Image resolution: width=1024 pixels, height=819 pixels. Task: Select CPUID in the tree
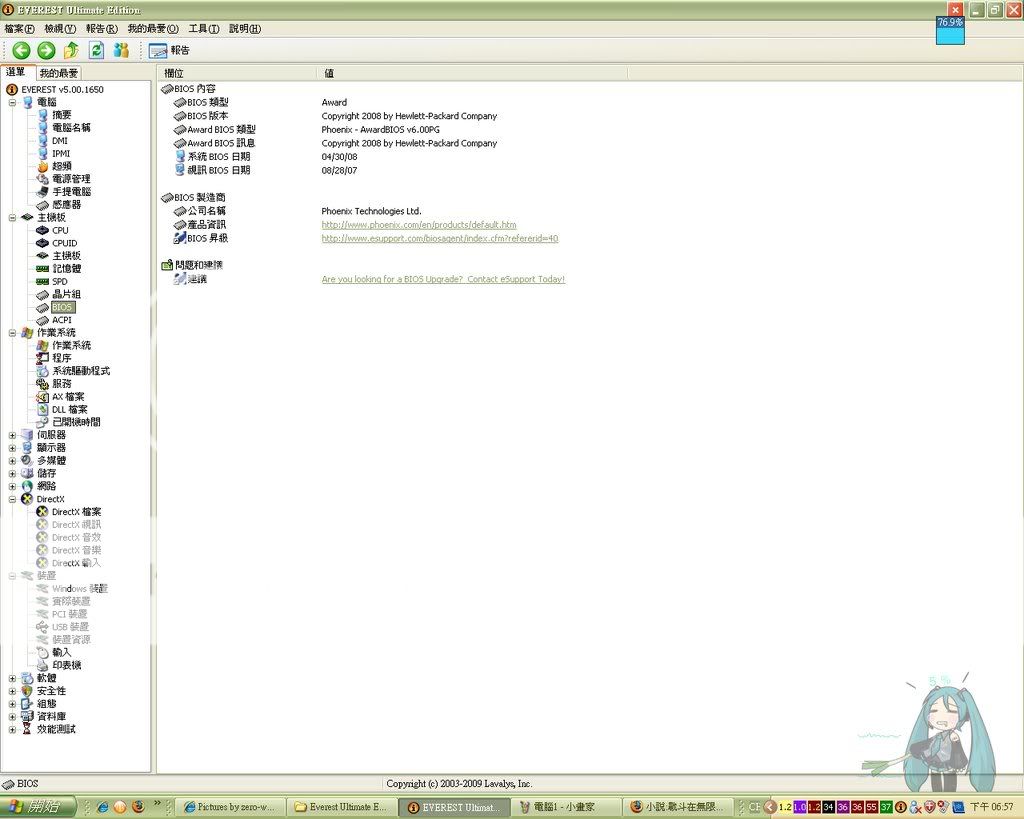pos(64,243)
